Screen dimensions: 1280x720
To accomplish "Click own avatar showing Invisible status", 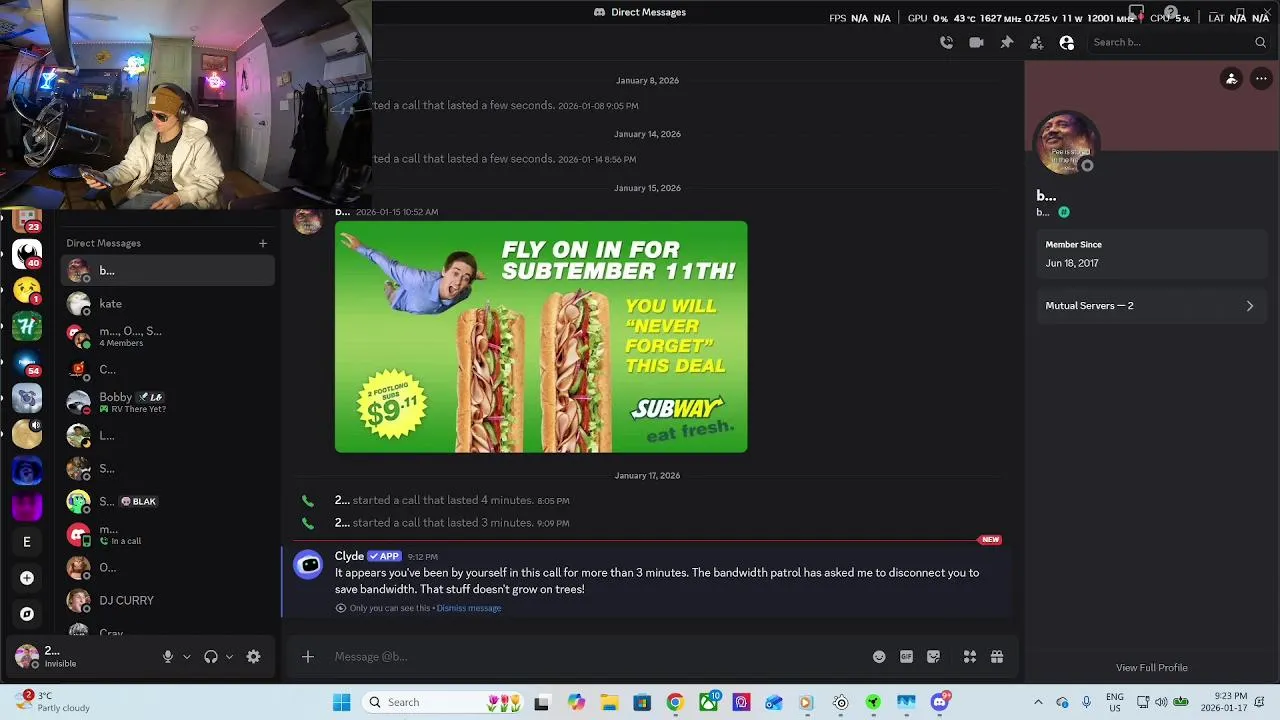I will pyautogui.click(x=27, y=656).
